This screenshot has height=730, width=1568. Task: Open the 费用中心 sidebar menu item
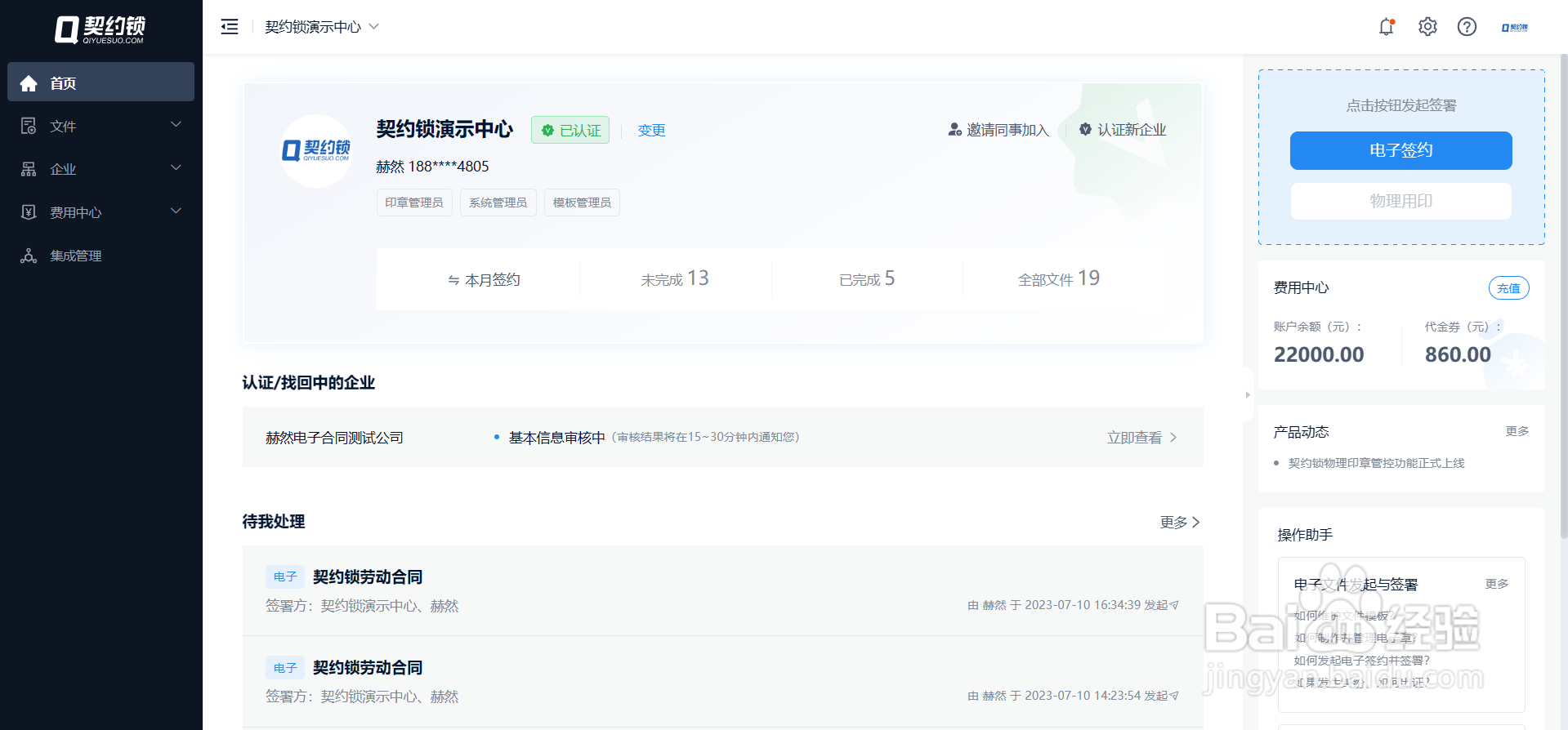point(101,212)
